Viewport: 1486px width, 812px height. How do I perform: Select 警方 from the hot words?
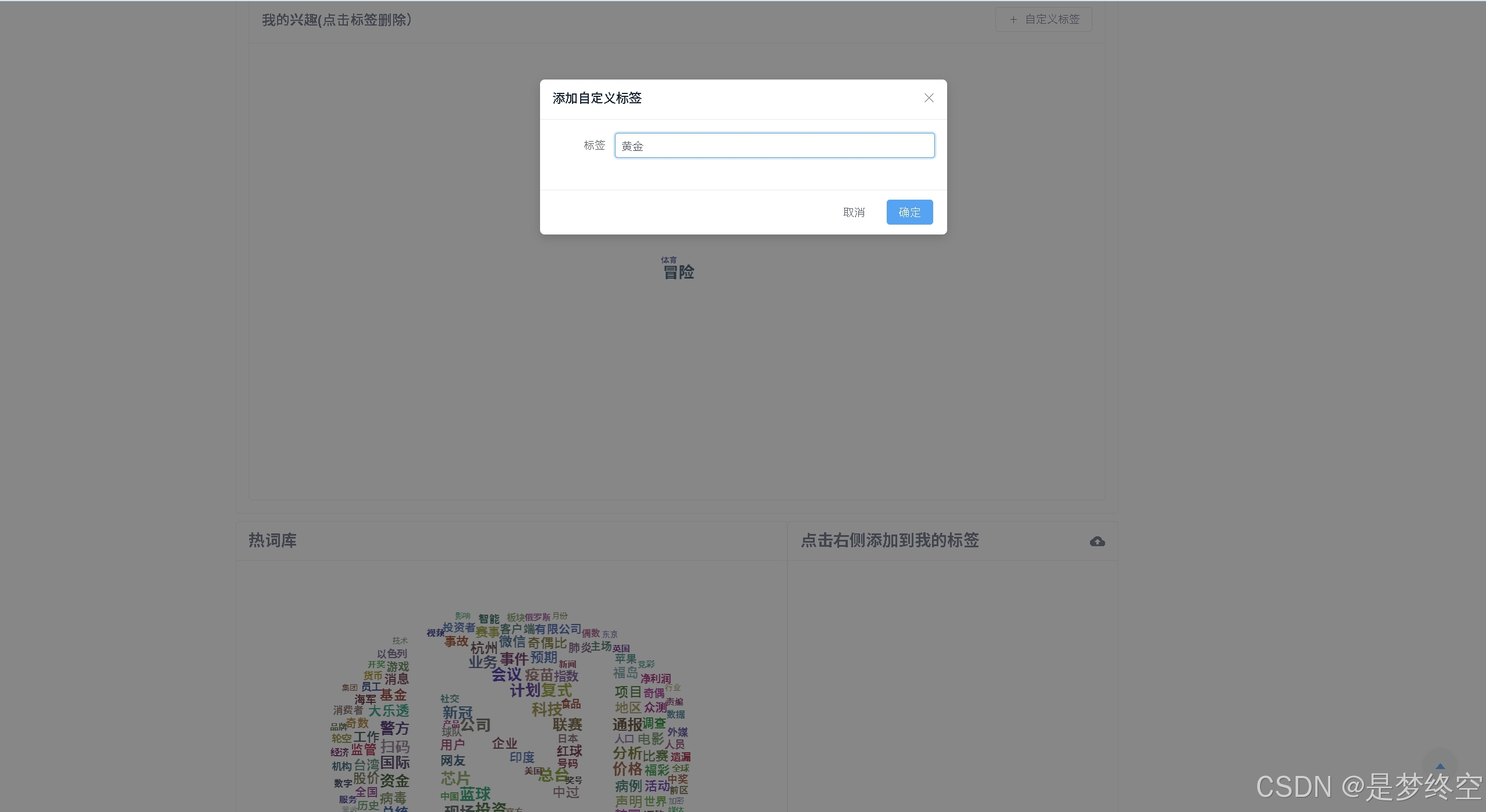394,728
